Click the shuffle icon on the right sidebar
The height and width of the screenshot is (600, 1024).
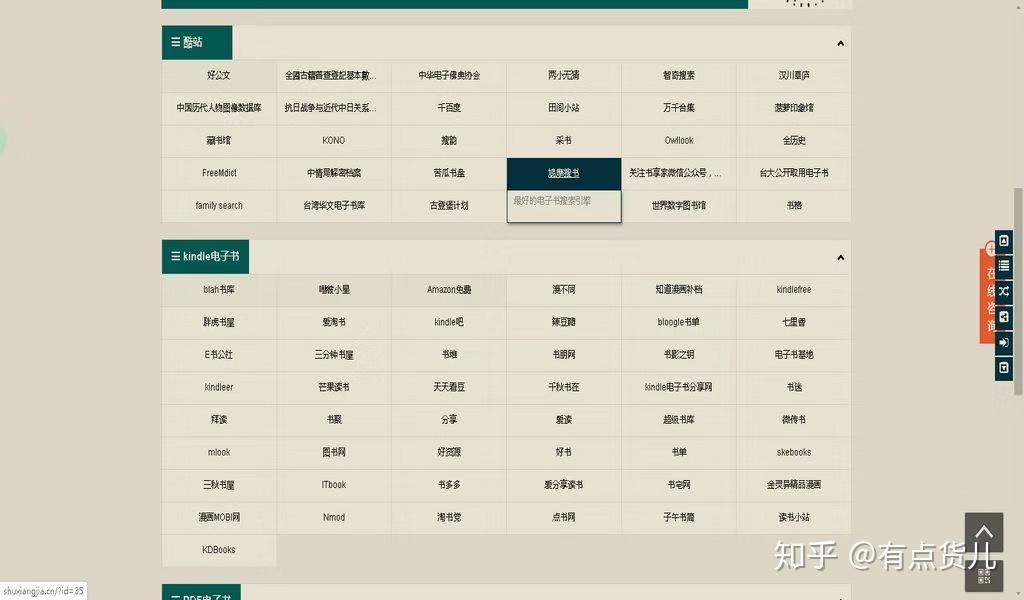[1003, 291]
